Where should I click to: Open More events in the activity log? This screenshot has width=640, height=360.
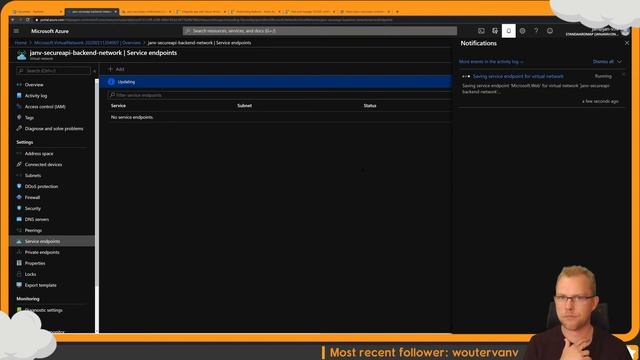(491, 62)
